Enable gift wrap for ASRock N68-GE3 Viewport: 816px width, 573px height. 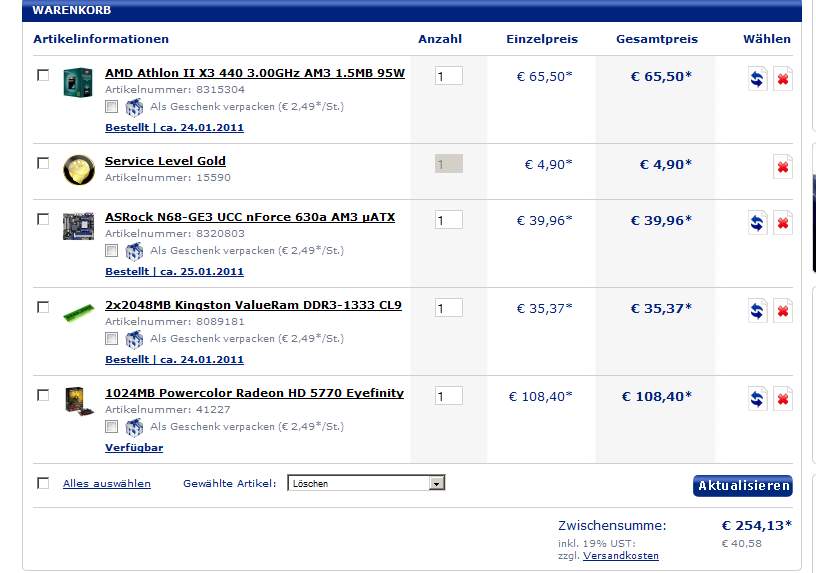112,251
